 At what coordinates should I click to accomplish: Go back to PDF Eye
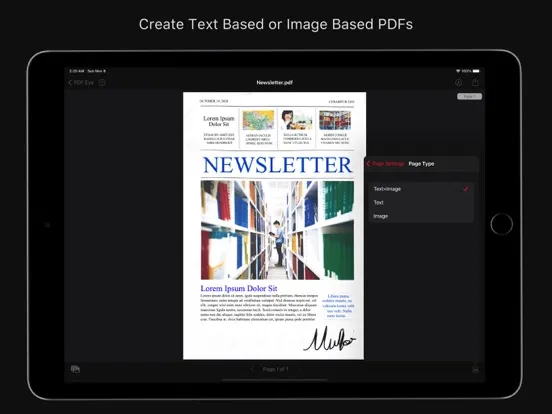[x=81, y=83]
